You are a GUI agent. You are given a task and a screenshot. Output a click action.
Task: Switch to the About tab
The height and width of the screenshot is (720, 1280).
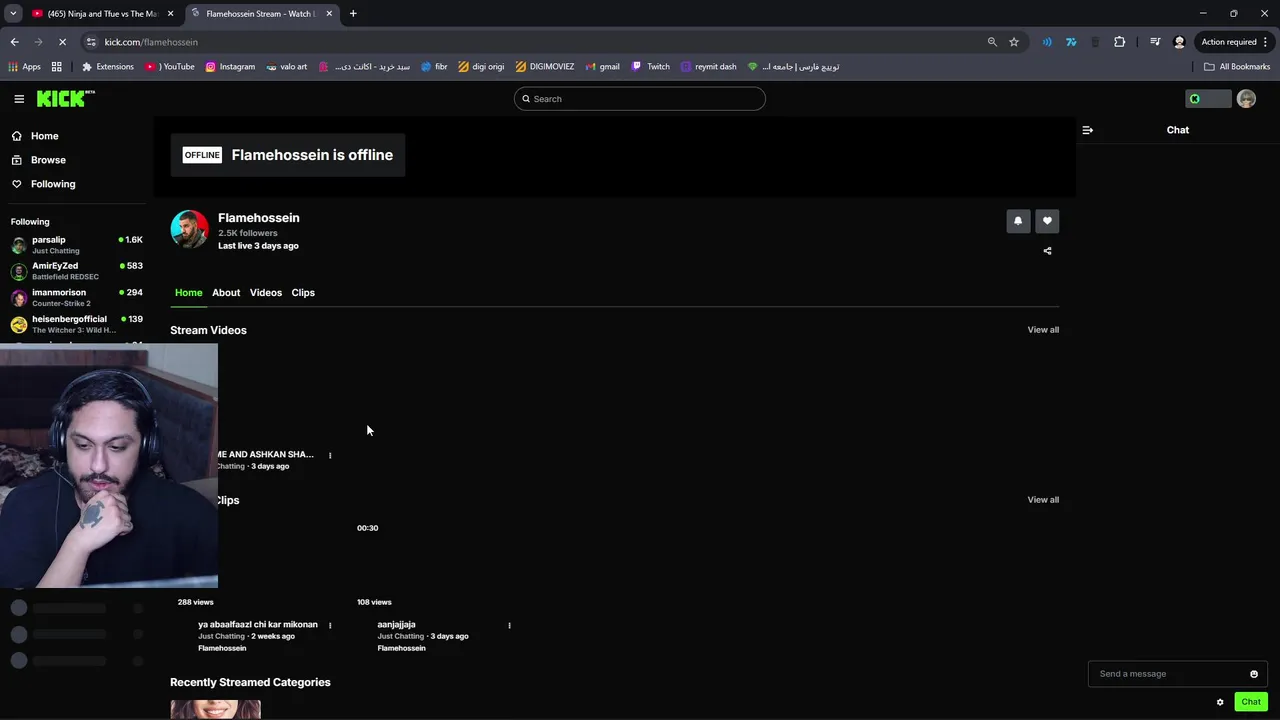[x=226, y=293]
